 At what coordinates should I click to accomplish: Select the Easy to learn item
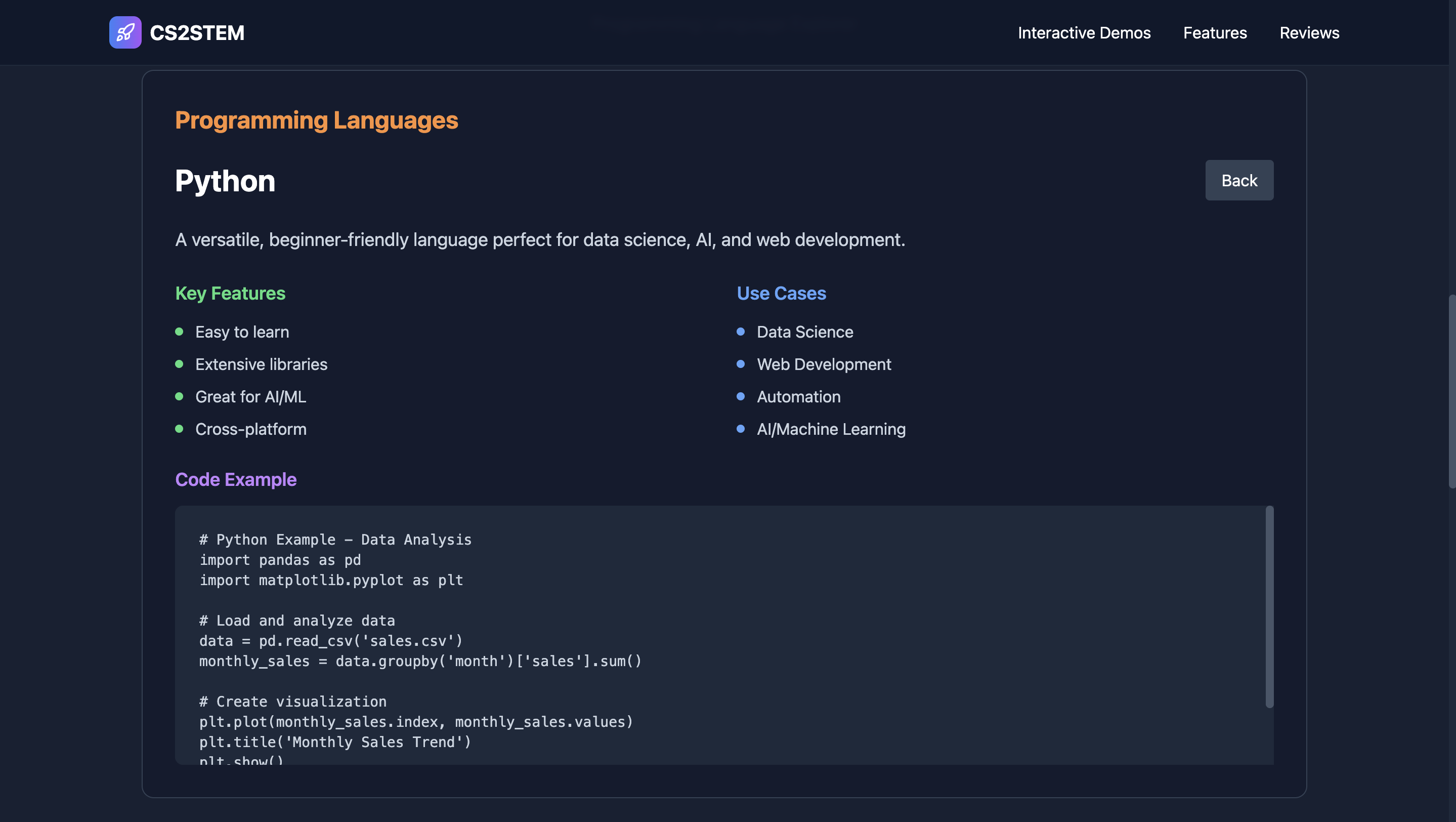coord(242,332)
